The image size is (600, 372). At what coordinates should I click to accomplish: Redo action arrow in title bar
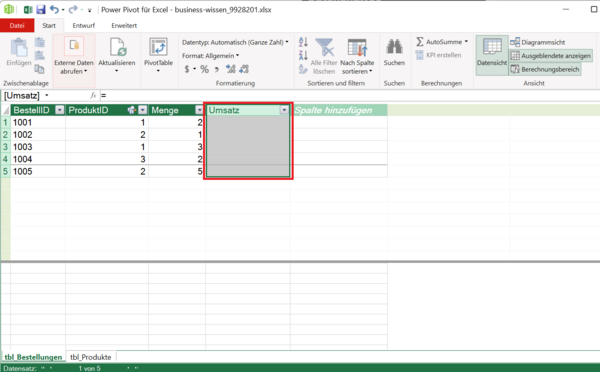point(73,10)
